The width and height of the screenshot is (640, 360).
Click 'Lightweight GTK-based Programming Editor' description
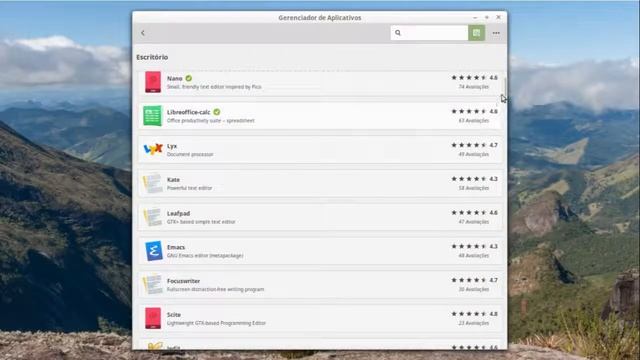click(x=216, y=323)
